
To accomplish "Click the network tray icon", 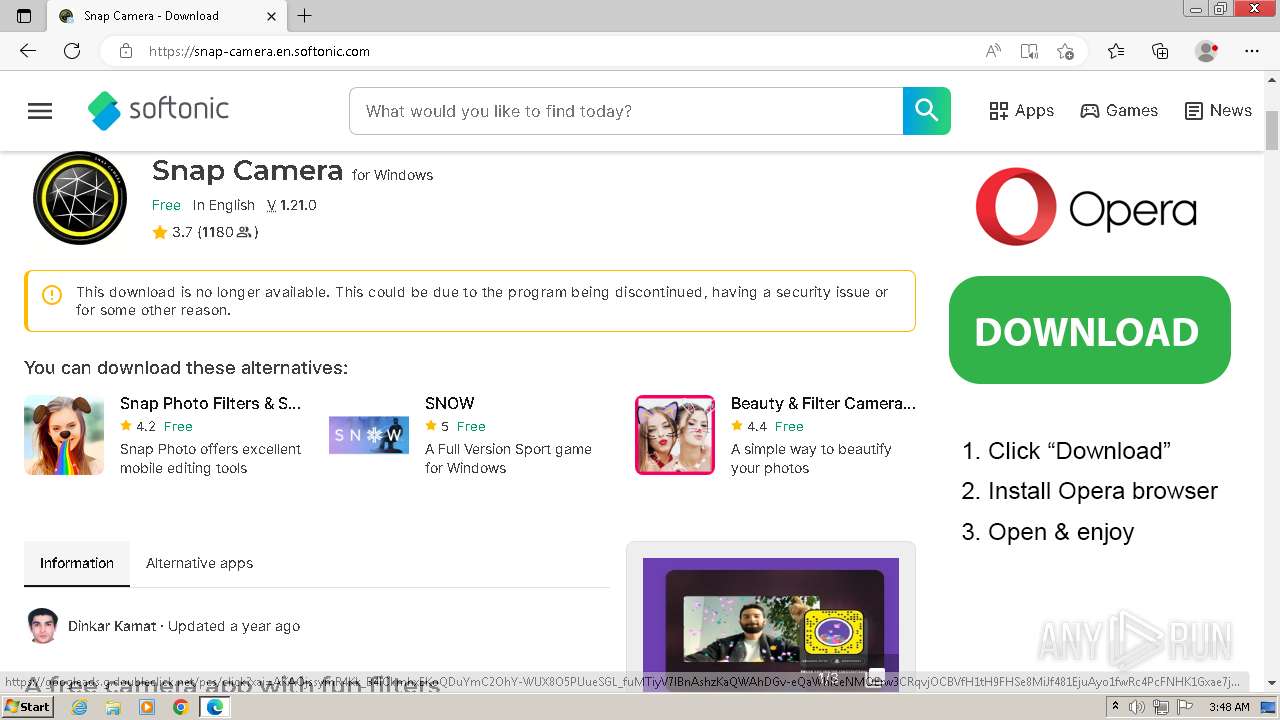I will tap(1161, 707).
